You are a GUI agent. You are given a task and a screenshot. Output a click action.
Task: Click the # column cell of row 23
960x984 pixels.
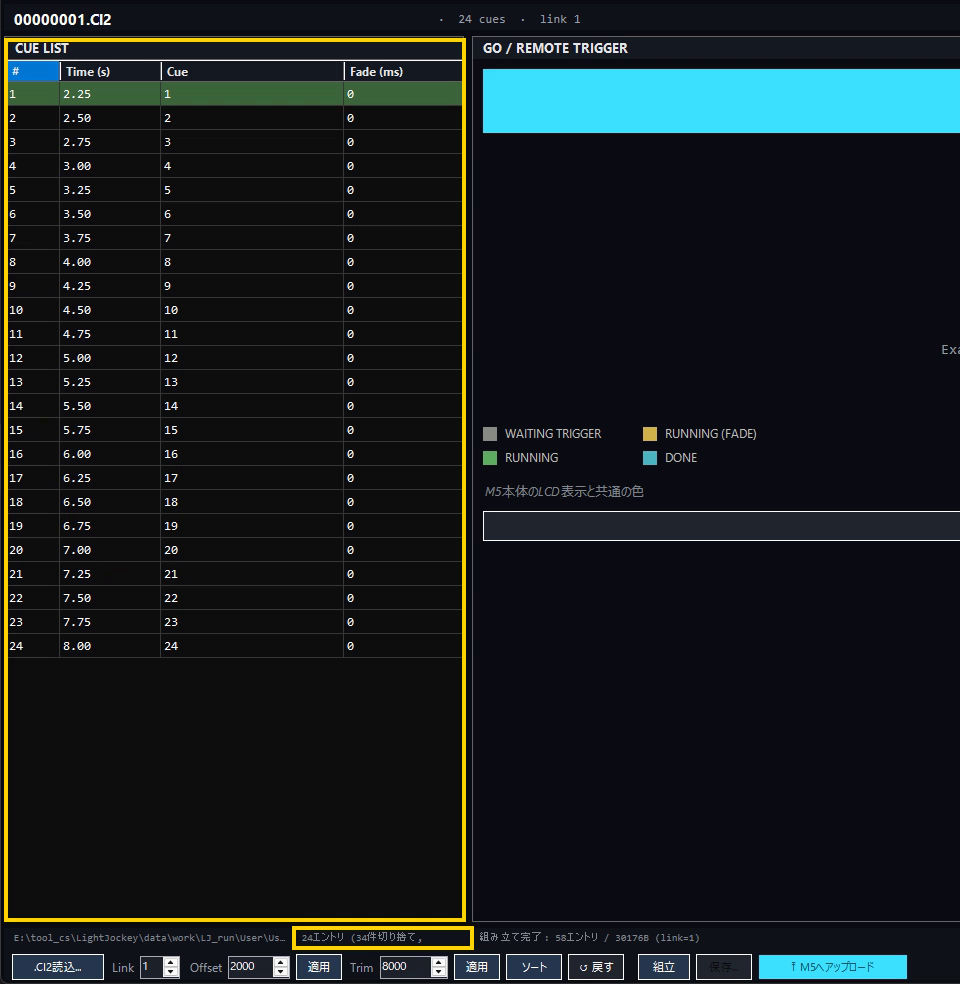coord(34,622)
